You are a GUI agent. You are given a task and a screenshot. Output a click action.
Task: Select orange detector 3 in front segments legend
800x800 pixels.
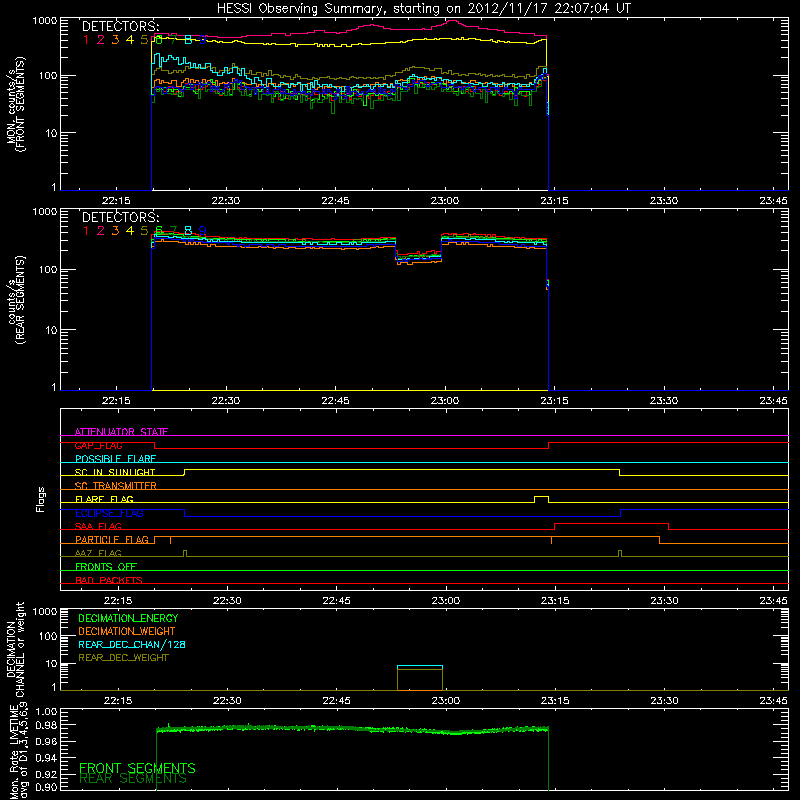coord(115,40)
